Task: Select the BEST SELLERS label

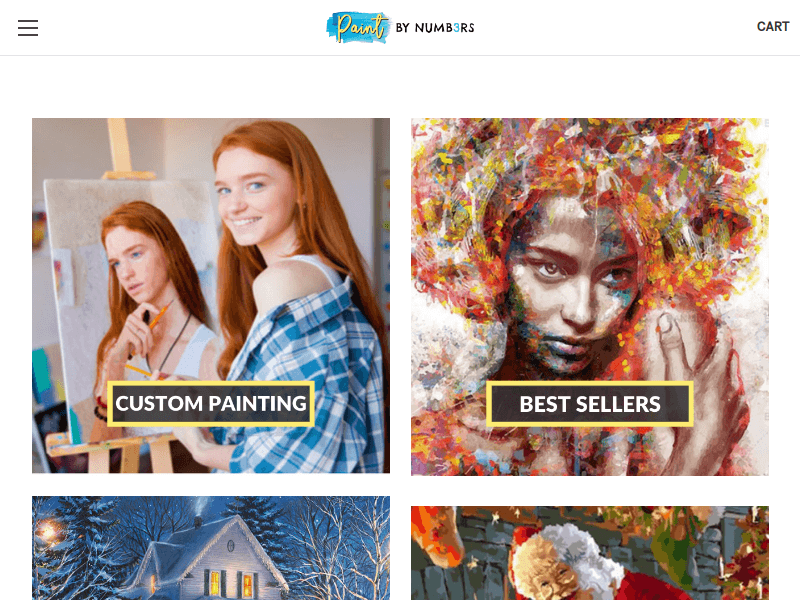Action: [x=590, y=404]
